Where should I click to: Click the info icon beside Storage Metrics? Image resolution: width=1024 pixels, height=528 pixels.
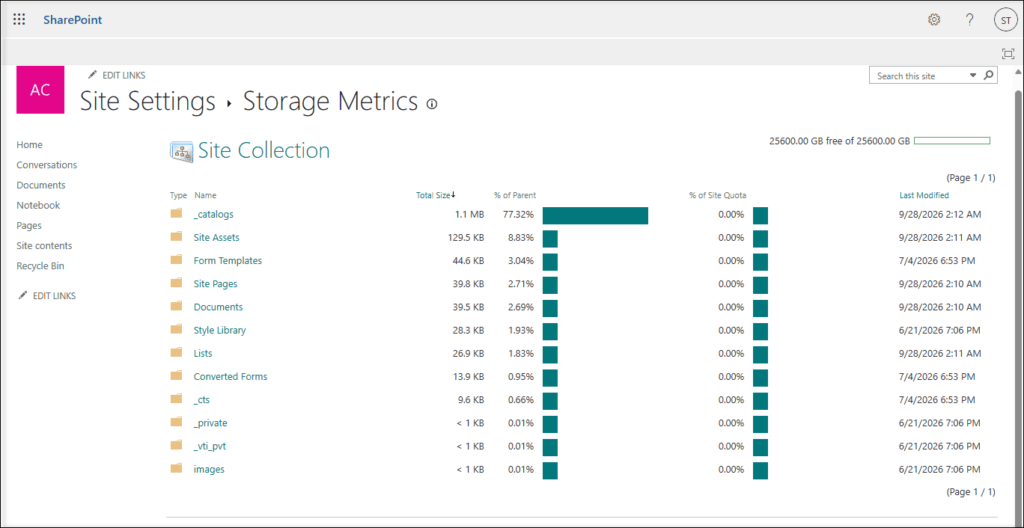click(431, 104)
